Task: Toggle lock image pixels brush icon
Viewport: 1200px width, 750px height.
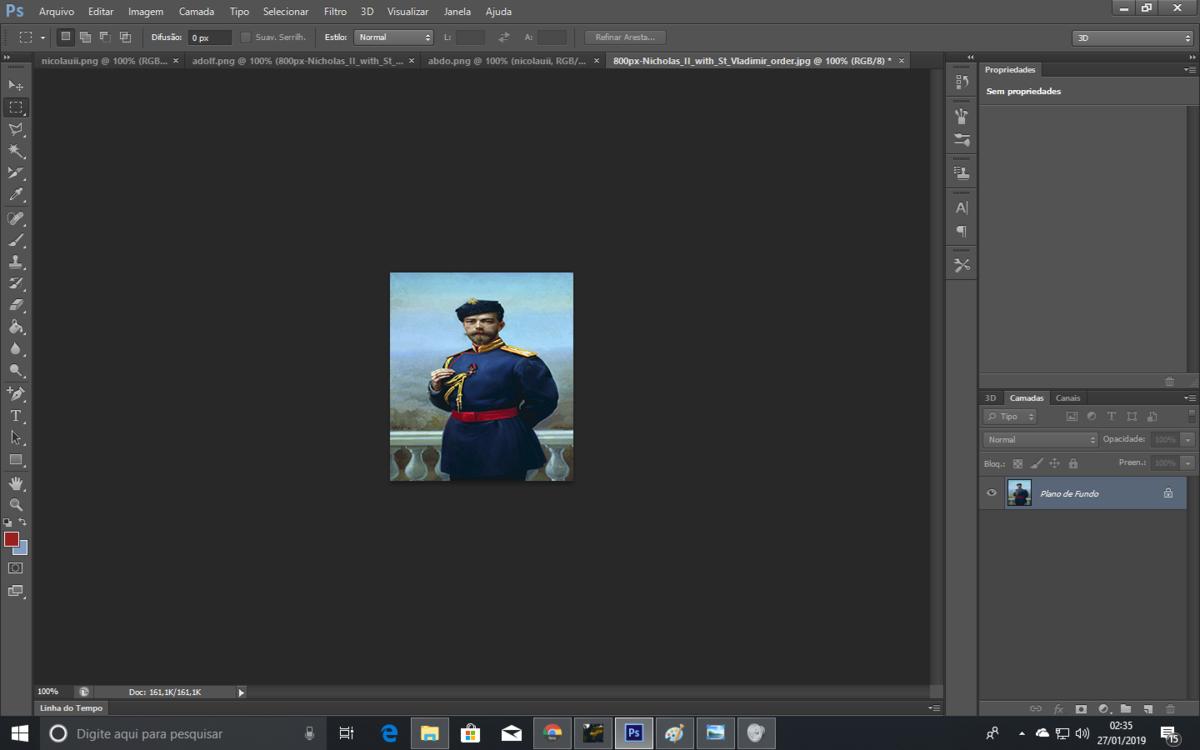Action: pyautogui.click(x=1036, y=464)
